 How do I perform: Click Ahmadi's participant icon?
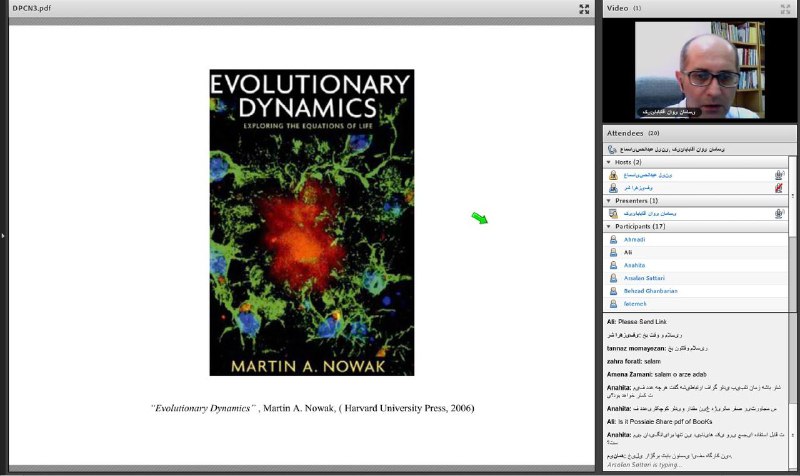pos(613,240)
